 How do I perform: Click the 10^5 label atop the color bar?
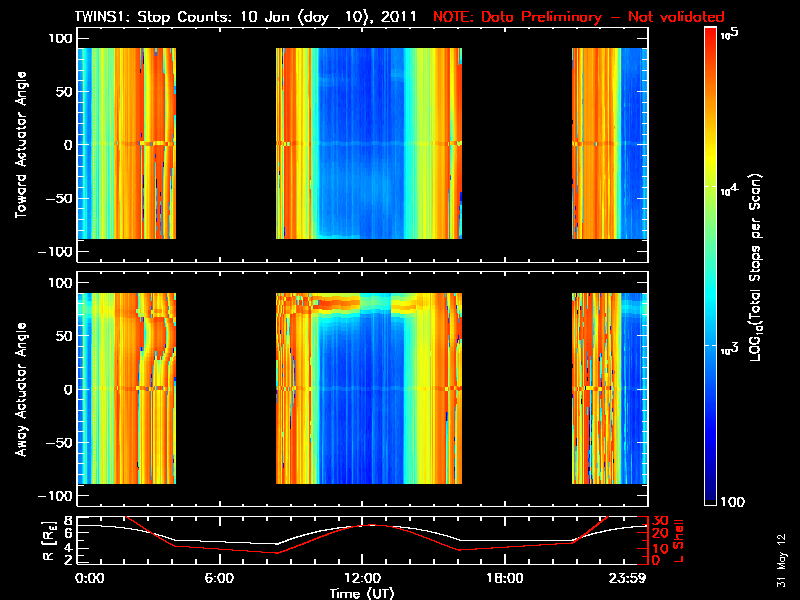point(729,33)
